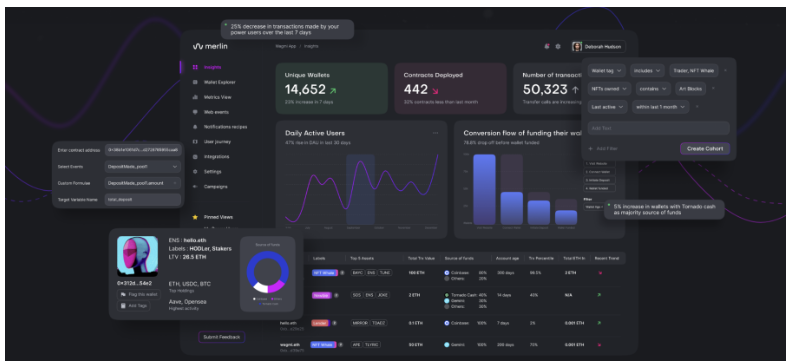
Task: Open User journey in the sidebar
Action: point(217,142)
